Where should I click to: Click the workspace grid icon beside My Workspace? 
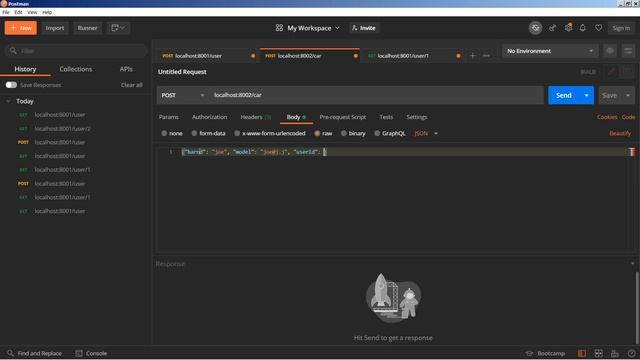[x=279, y=28]
